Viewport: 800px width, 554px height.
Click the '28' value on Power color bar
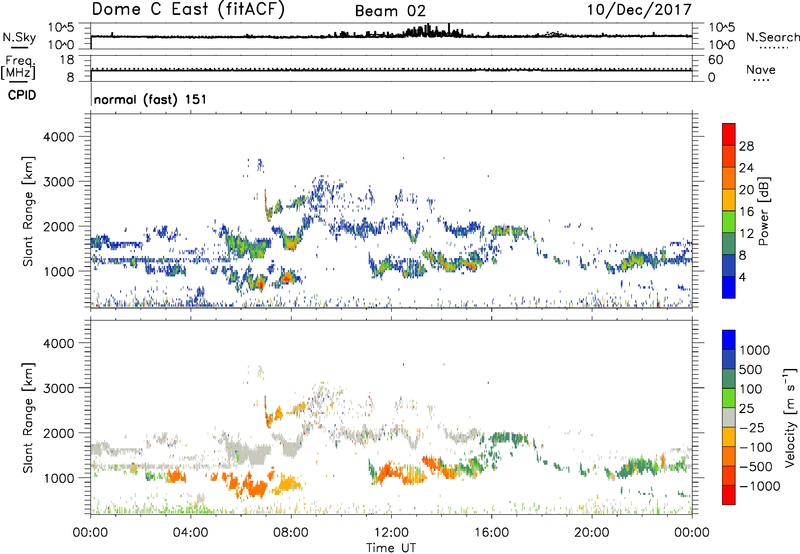point(746,146)
